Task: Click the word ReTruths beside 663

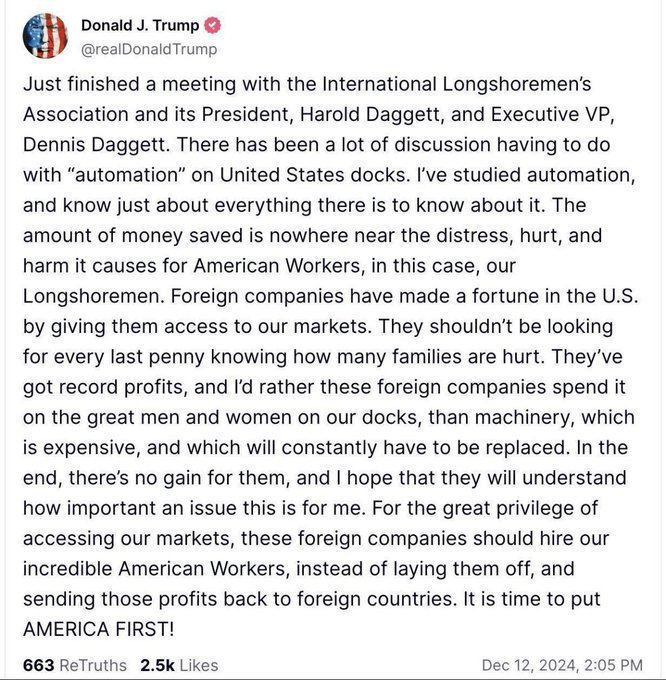Action: tap(93, 665)
